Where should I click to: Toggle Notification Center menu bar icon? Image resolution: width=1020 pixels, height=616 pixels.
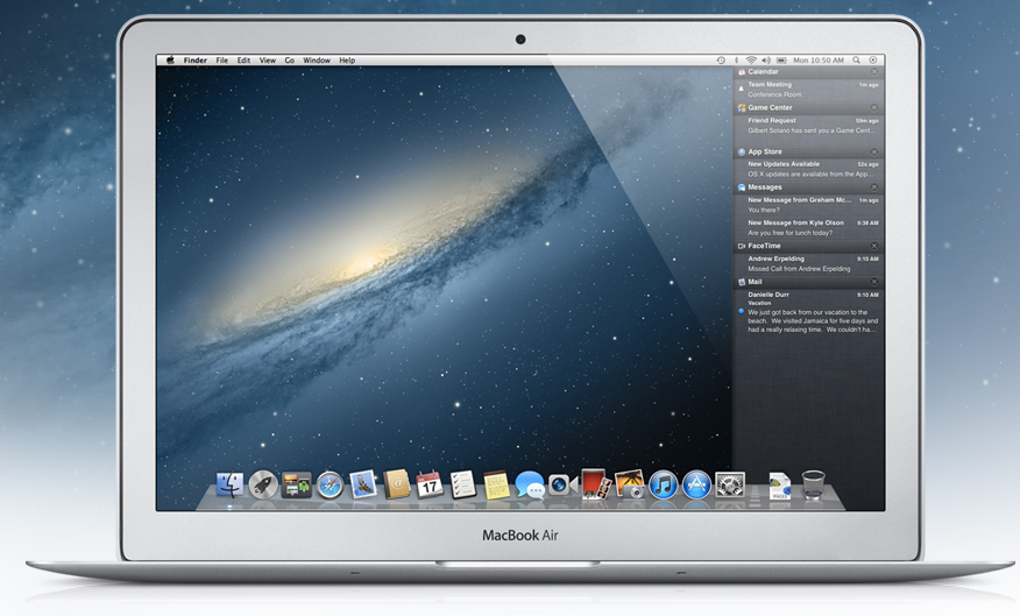(873, 60)
